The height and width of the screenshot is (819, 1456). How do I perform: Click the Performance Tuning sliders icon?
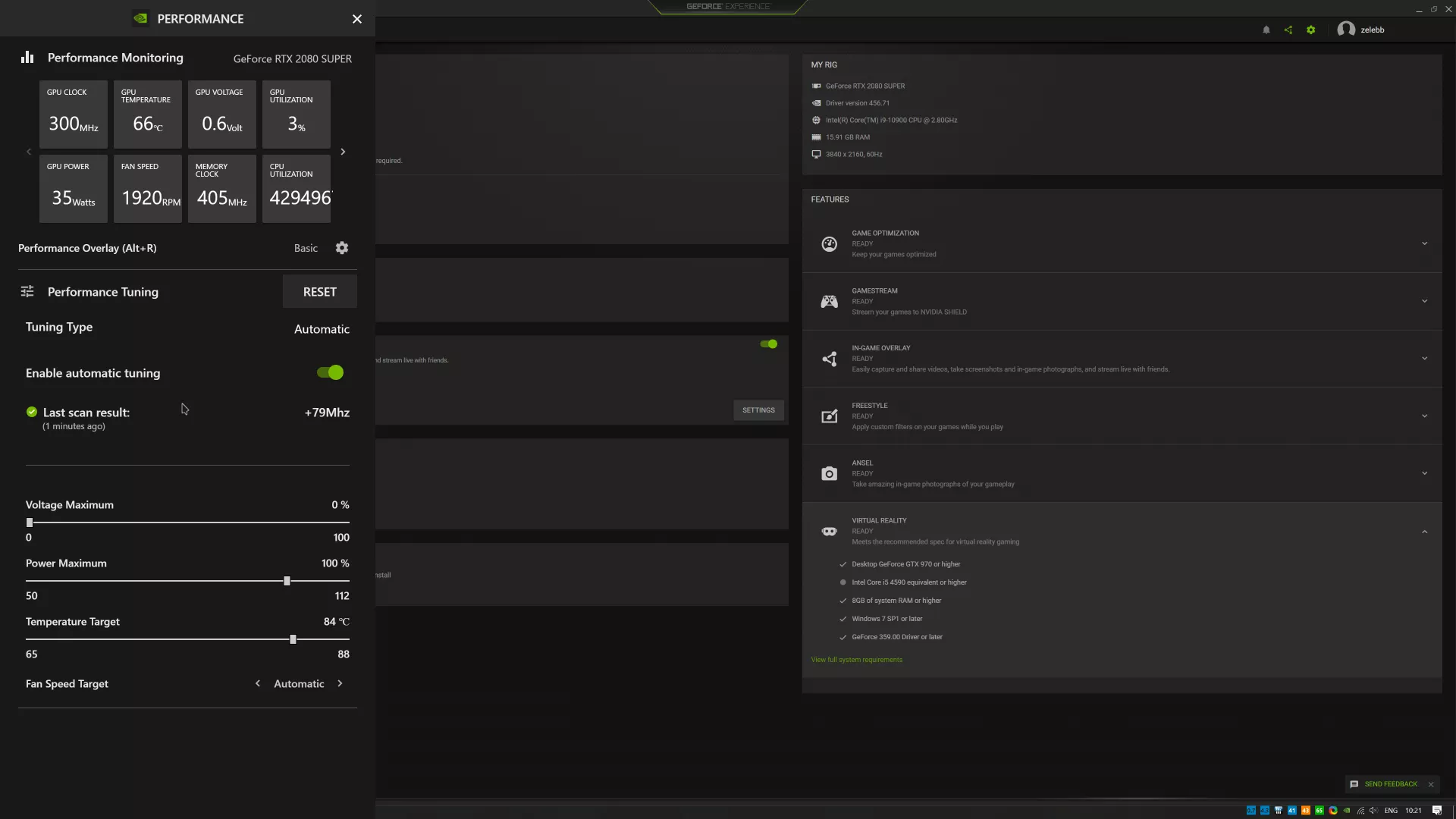point(27,291)
